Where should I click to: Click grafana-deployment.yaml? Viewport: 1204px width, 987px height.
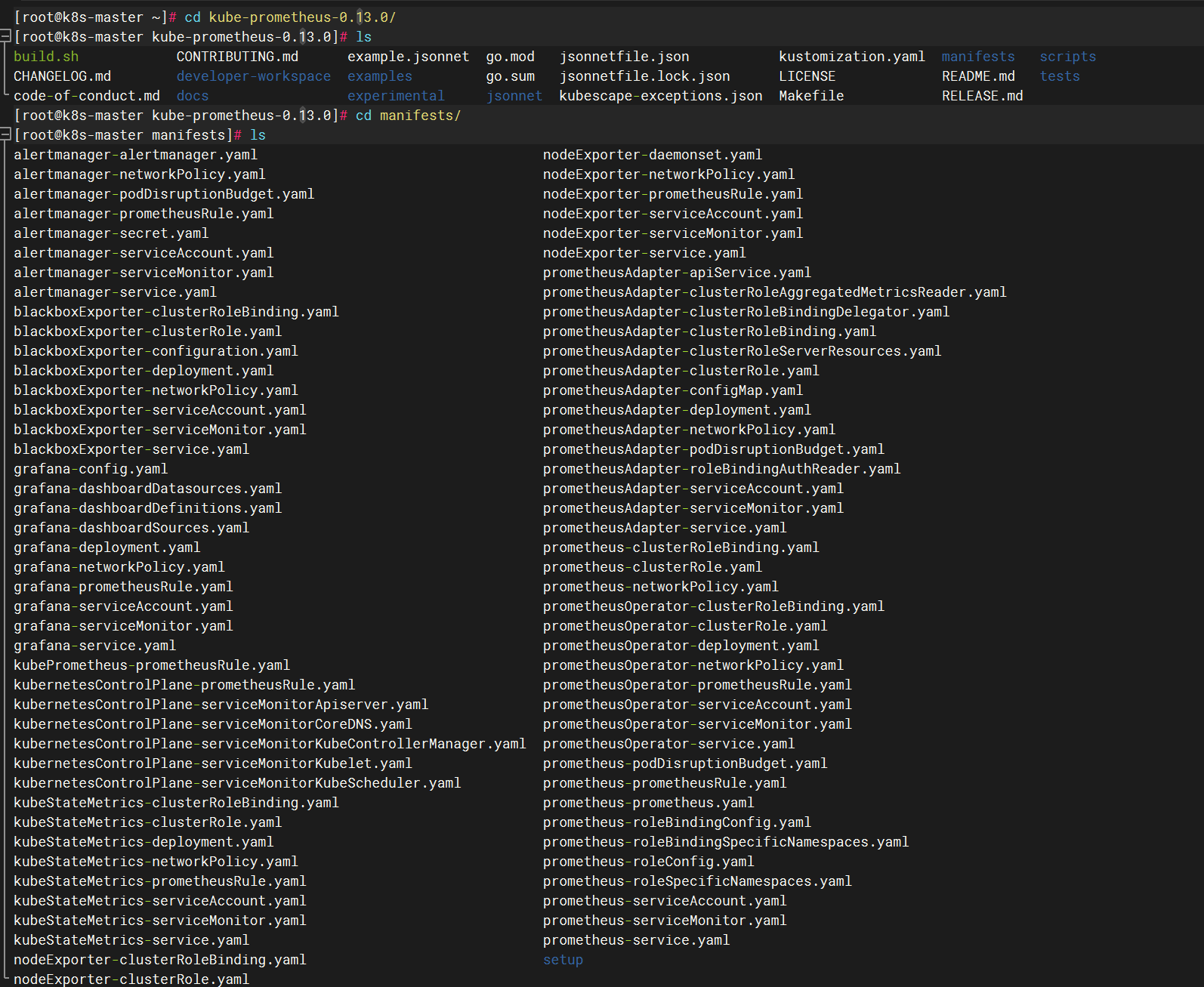107,547
